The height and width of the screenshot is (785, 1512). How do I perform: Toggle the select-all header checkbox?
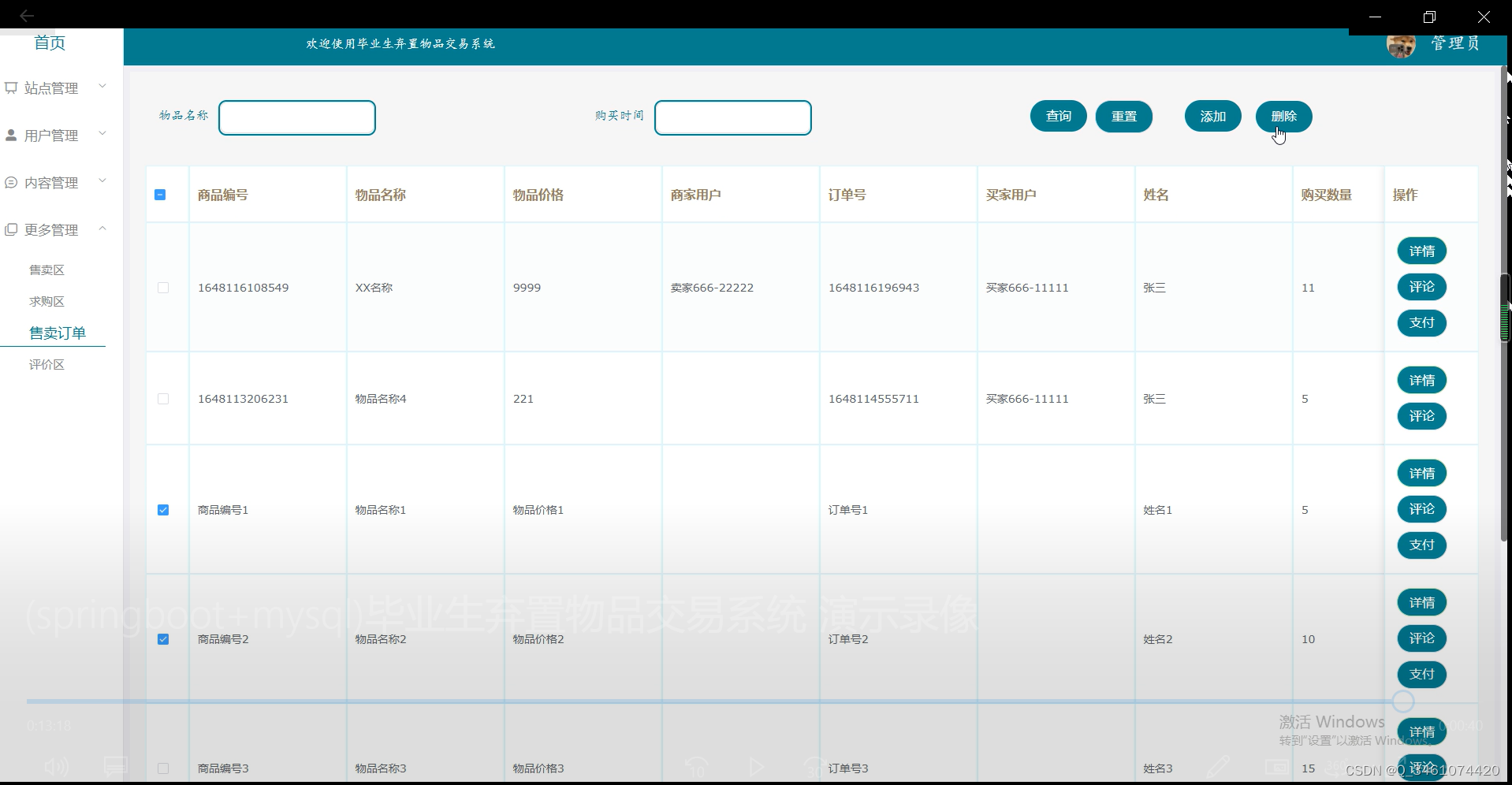(x=160, y=195)
